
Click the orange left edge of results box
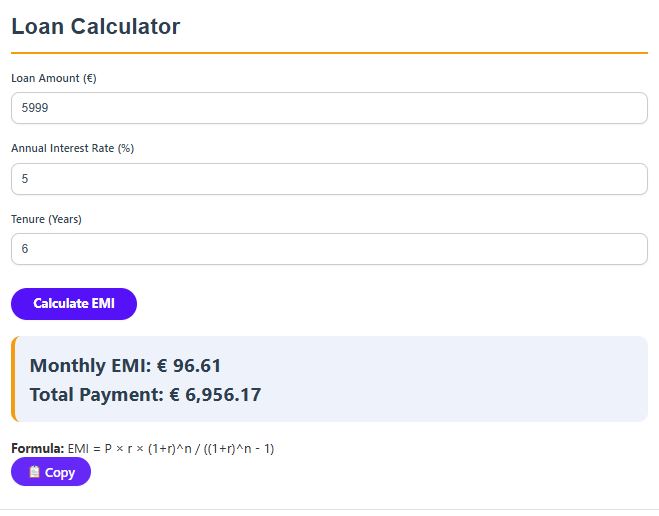click(14, 379)
